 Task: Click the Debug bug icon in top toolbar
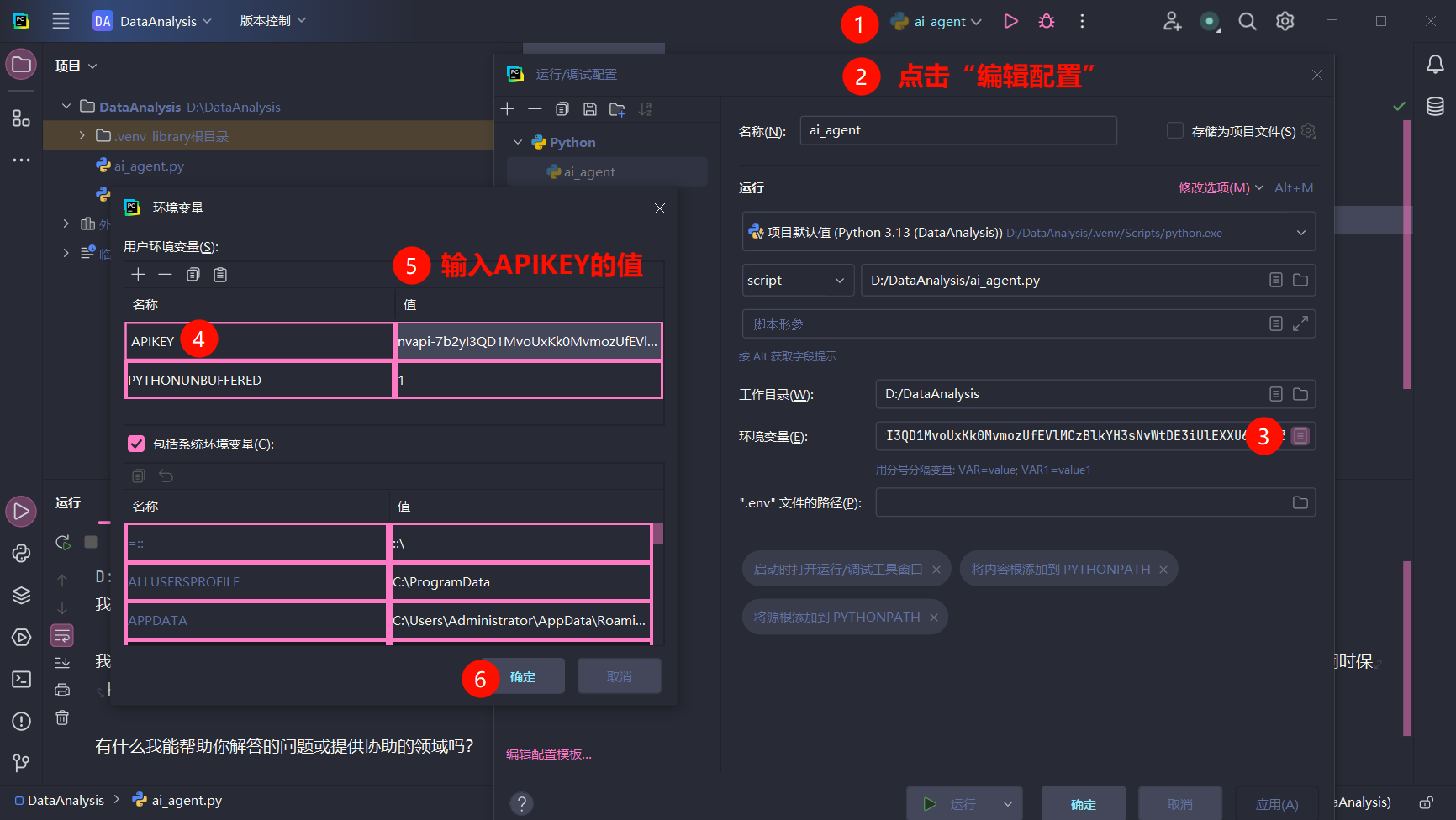(1047, 21)
